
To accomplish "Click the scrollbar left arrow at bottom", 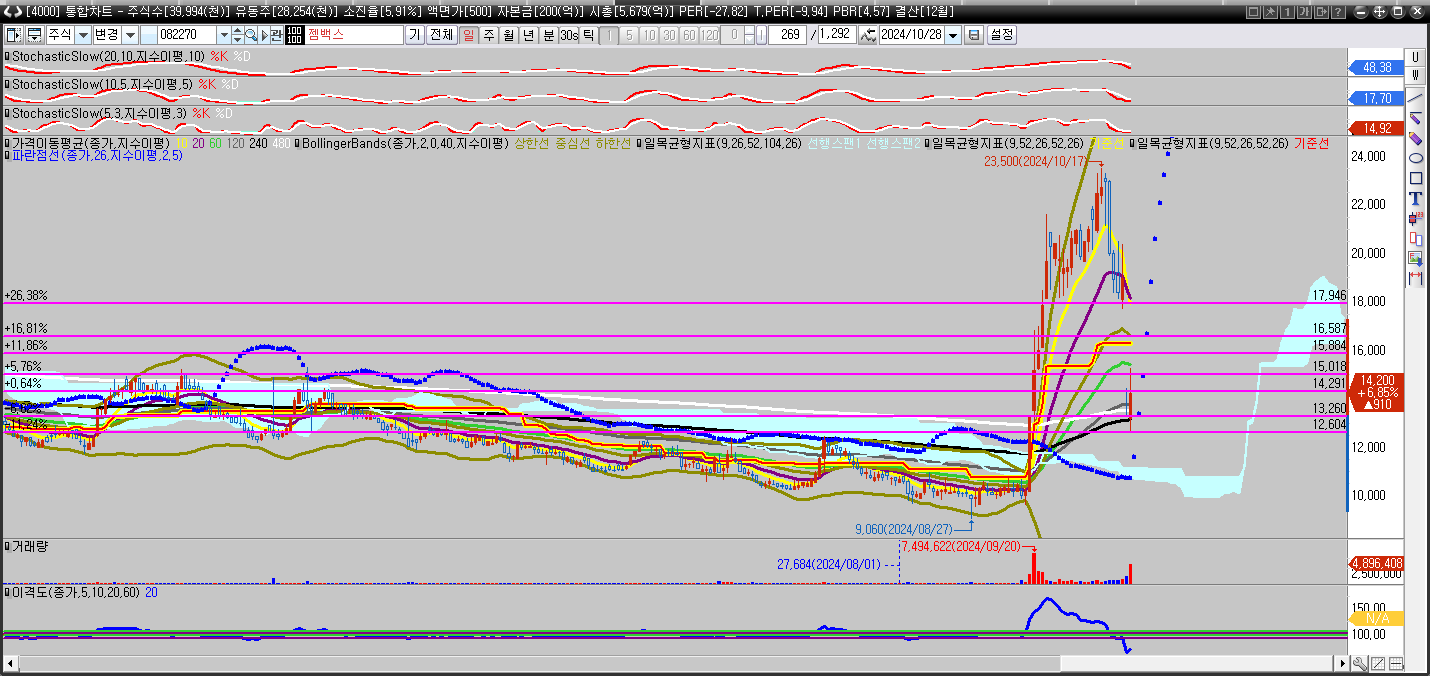I will coord(11,664).
